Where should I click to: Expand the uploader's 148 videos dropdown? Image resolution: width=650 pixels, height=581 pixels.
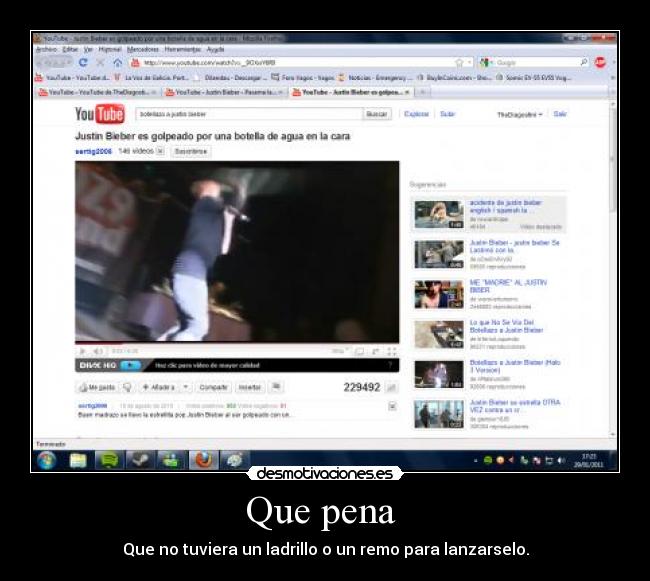click(160, 151)
